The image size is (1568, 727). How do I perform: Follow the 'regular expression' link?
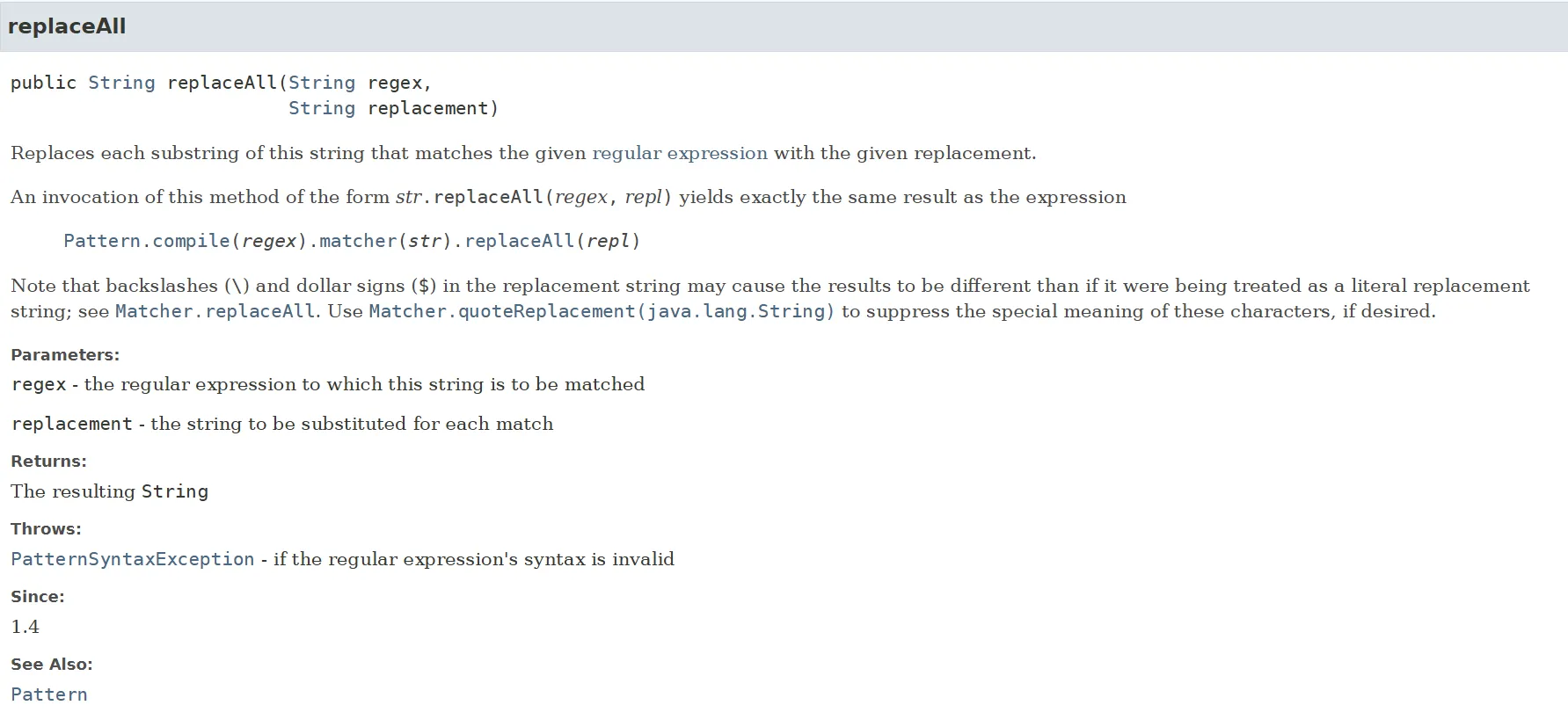point(680,153)
